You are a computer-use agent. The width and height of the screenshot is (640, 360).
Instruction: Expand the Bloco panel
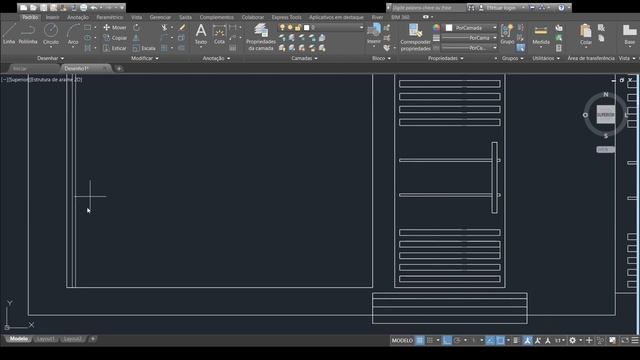(381, 58)
